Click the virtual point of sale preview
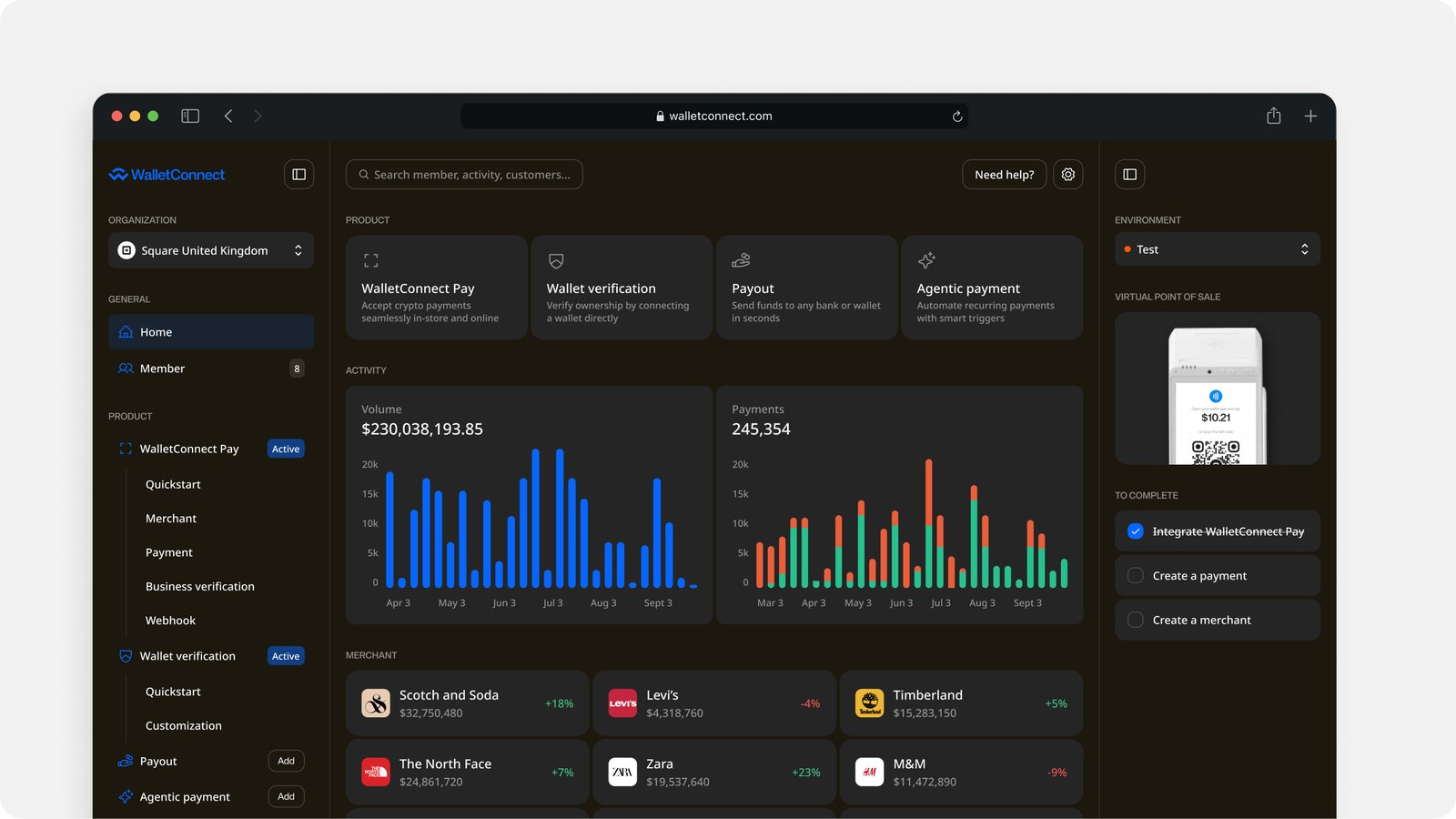Viewport: 1456px width, 819px height. 1218,389
